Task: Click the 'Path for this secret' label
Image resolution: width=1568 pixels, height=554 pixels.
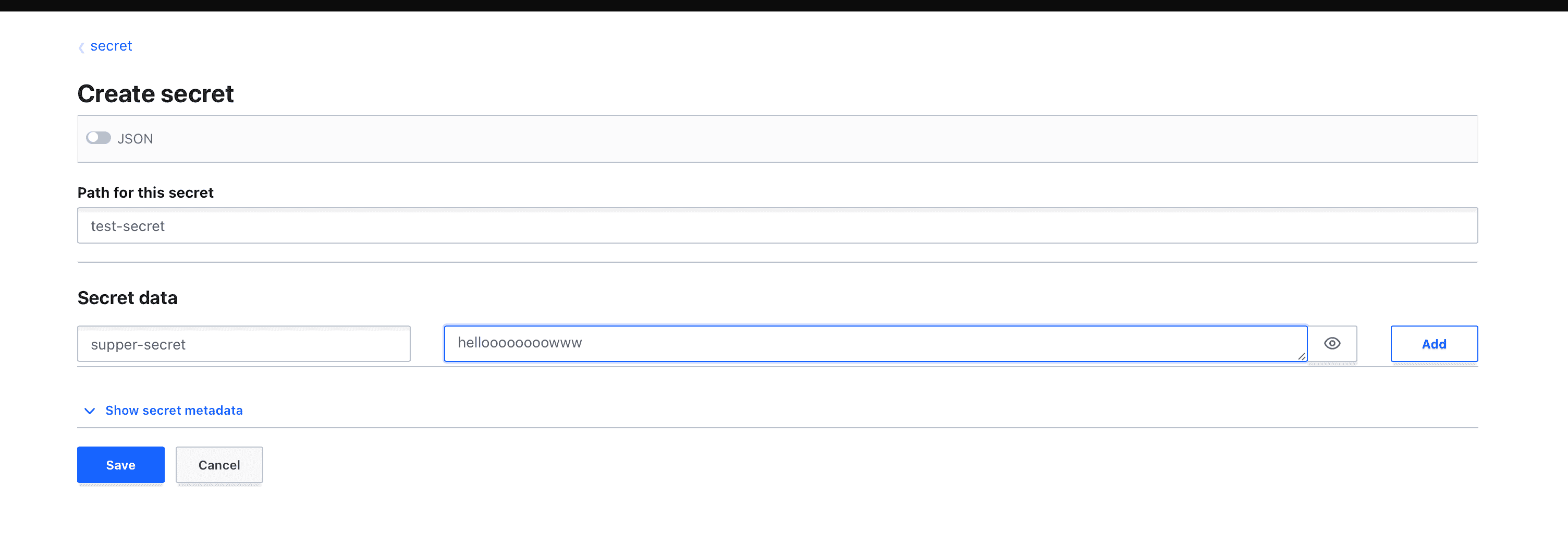Action: (145, 192)
